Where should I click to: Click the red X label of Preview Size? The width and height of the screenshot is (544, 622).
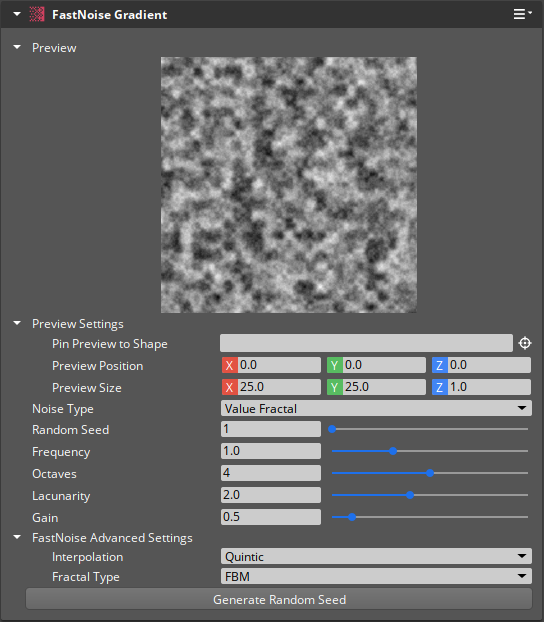pos(230,387)
